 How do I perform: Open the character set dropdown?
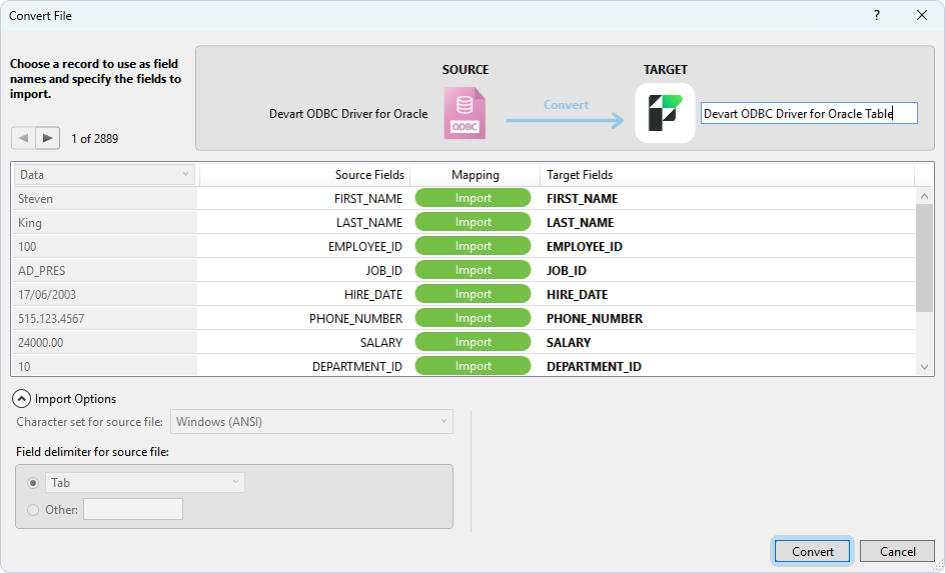tap(312, 422)
